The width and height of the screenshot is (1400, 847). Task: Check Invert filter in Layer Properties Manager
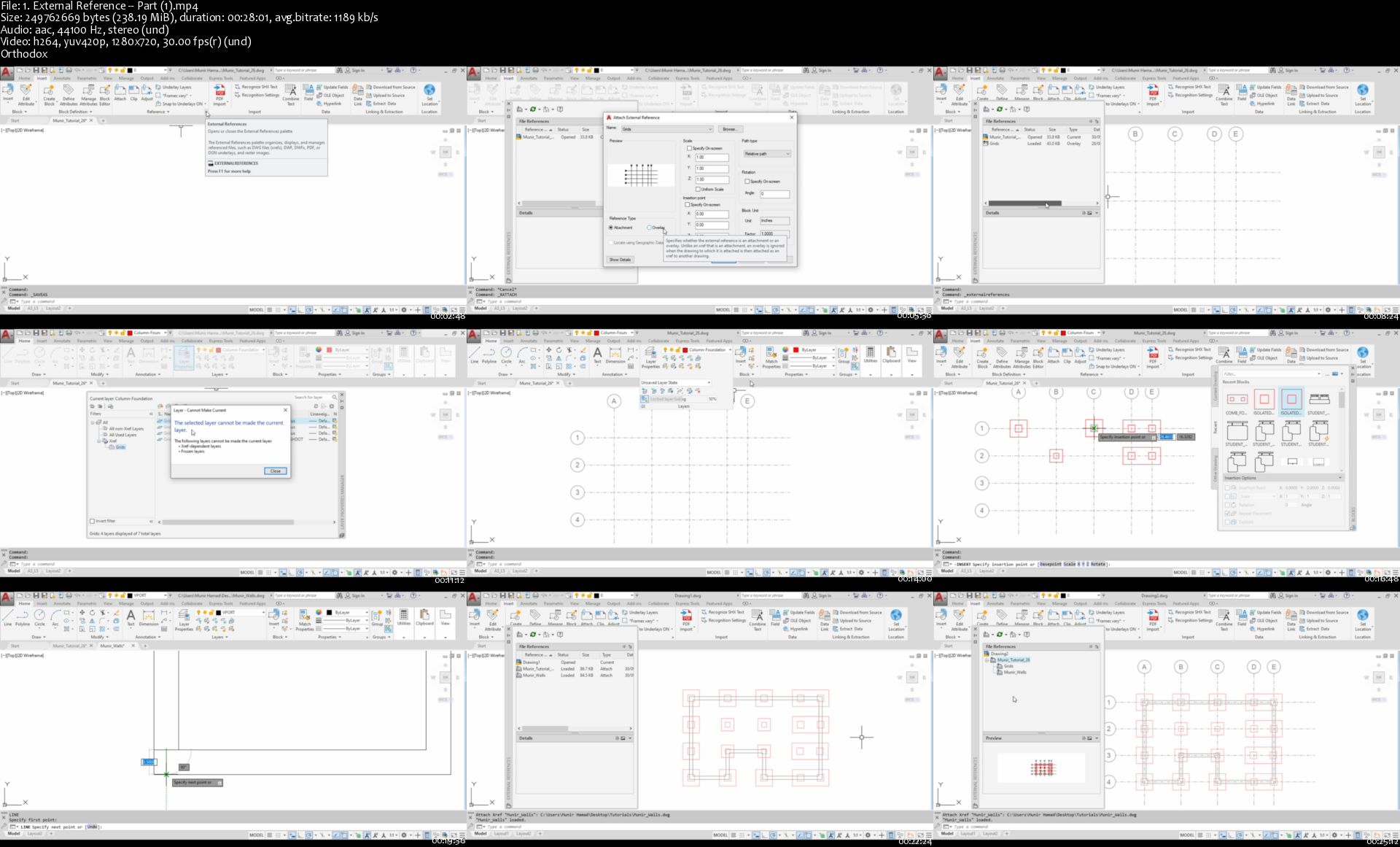[92, 521]
